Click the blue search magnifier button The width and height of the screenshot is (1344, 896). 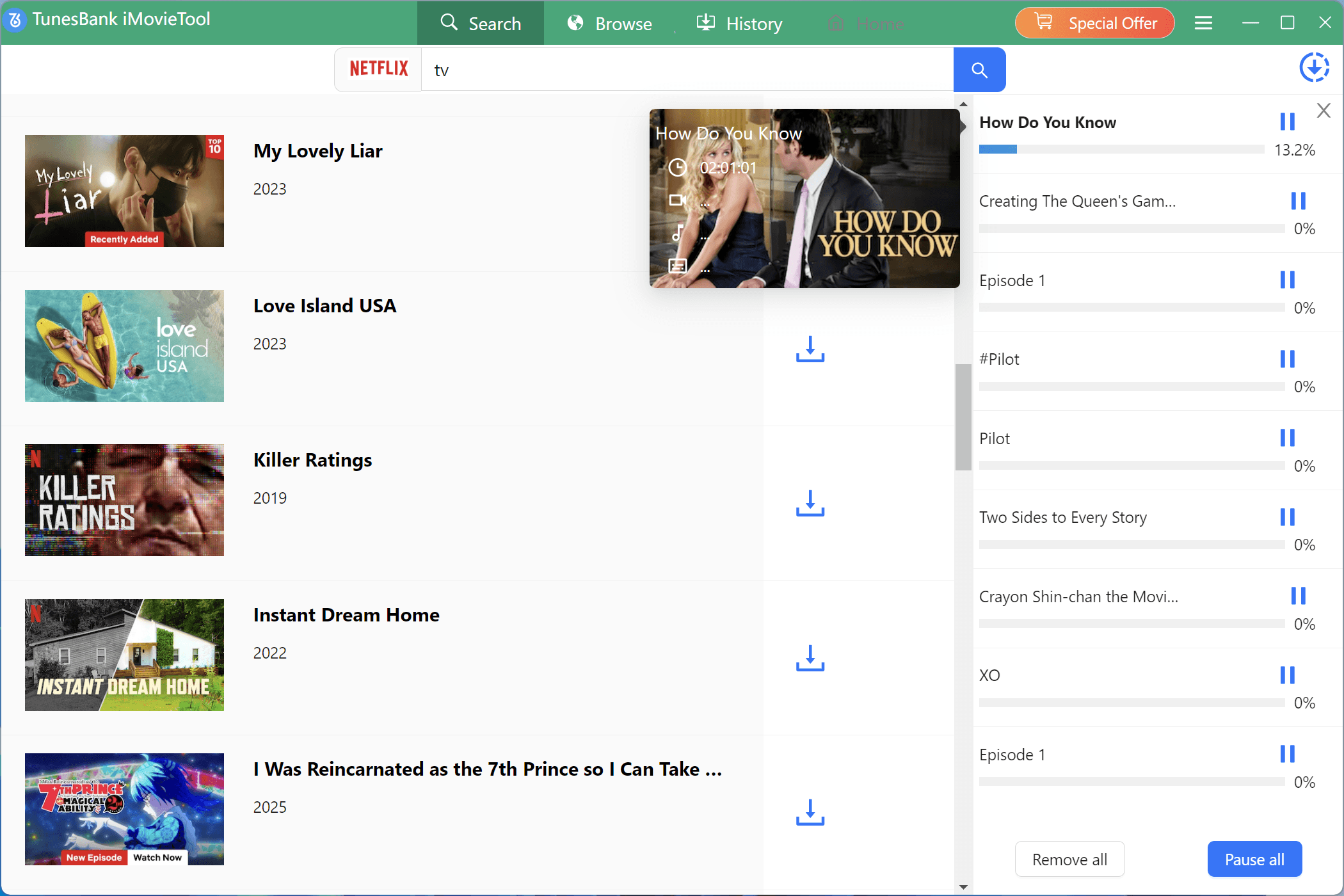[x=979, y=69]
